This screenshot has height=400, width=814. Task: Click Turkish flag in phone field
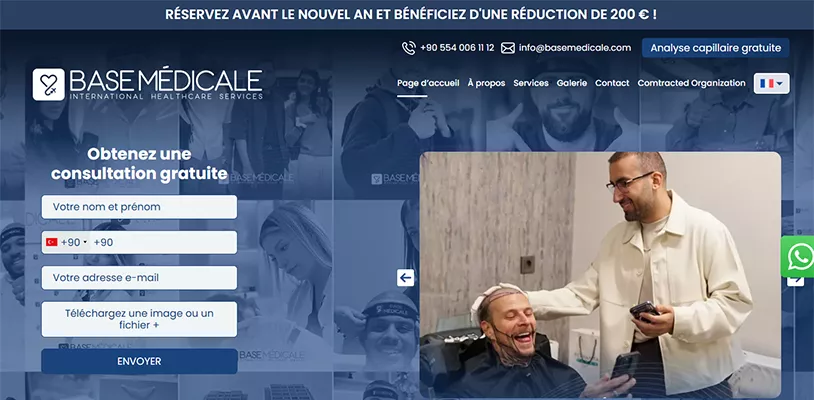pos(51,242)
